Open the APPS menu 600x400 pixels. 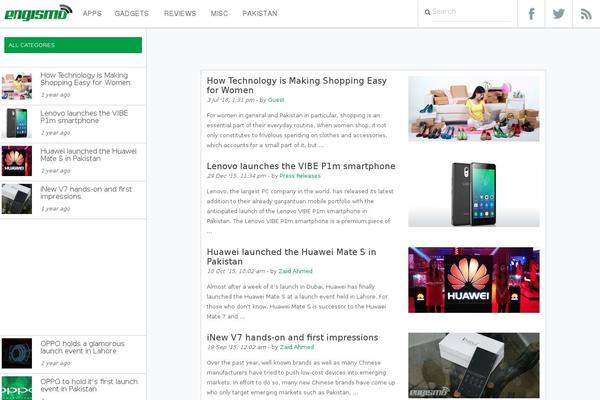click(x=92, y=13)
